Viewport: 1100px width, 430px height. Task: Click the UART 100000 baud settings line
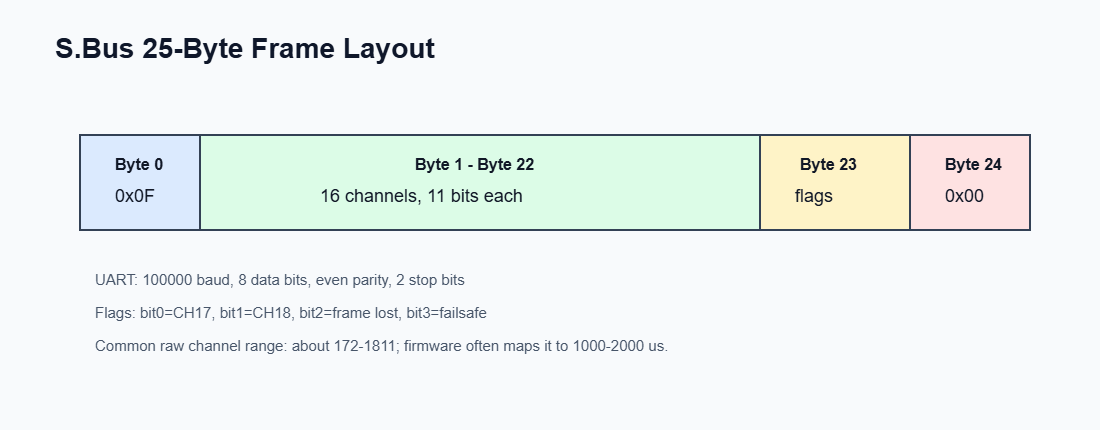point(280,281)
